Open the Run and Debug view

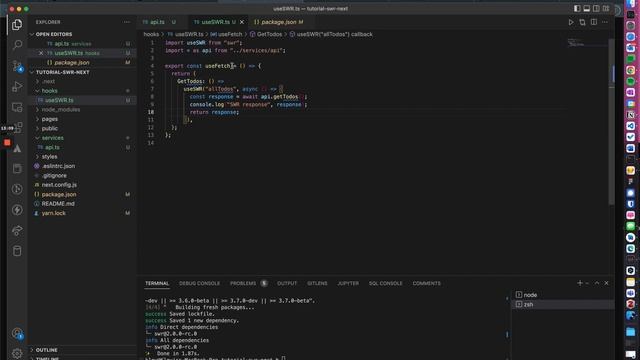[17, 86]
